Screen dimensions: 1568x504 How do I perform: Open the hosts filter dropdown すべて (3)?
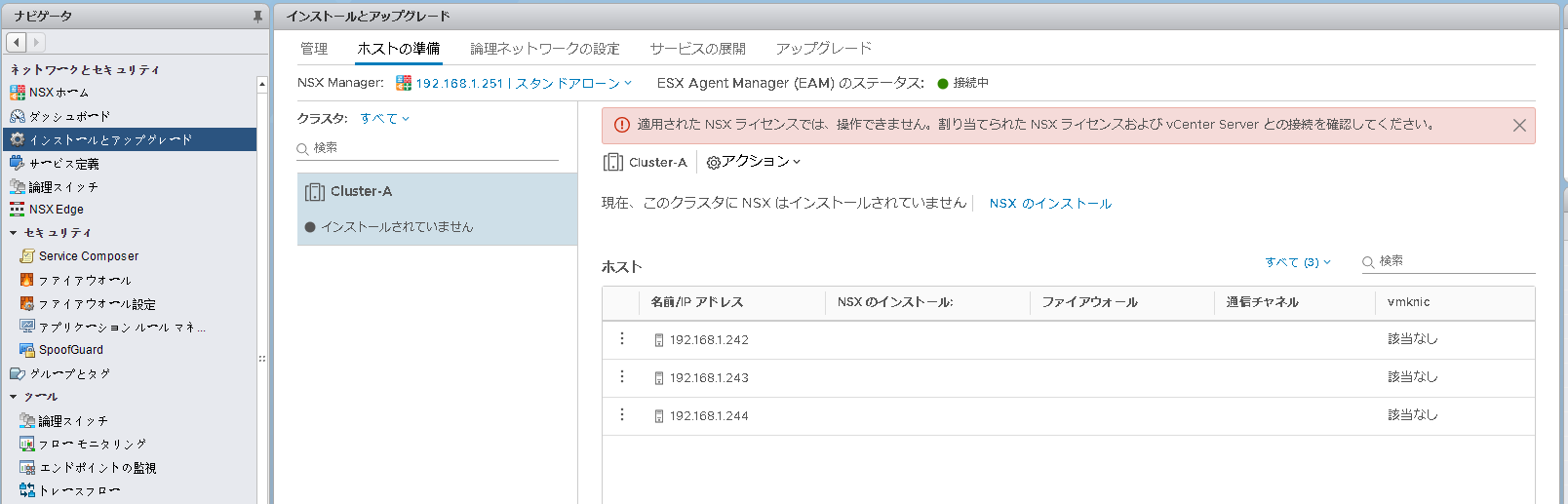[1297, 262]
